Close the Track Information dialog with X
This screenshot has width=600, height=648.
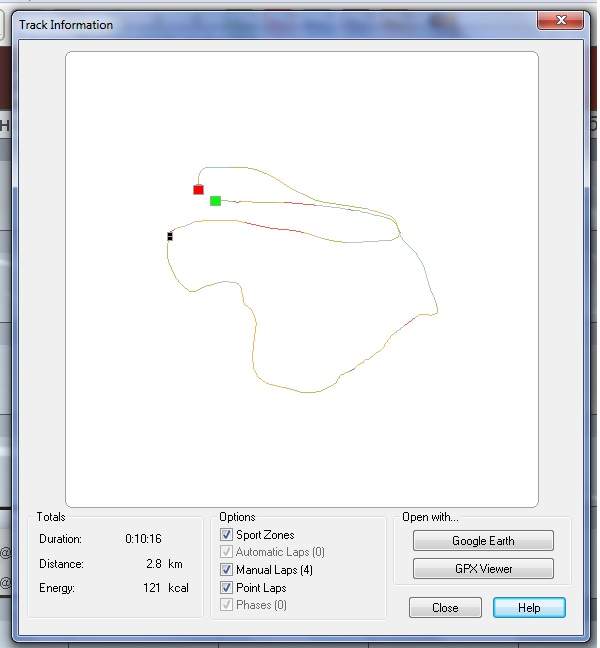click(561, 20)
